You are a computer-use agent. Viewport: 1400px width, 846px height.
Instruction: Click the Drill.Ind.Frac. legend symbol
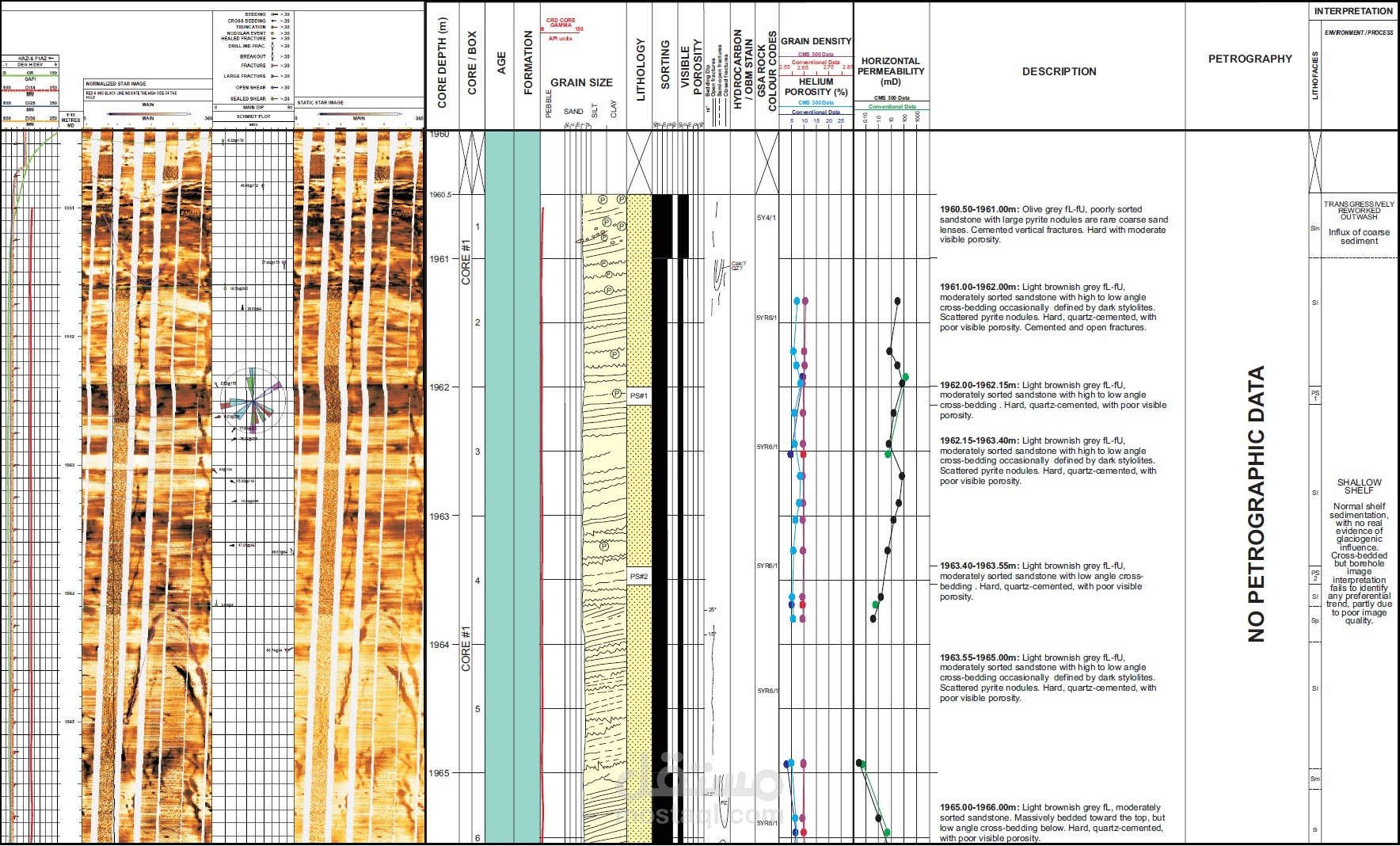273,46
